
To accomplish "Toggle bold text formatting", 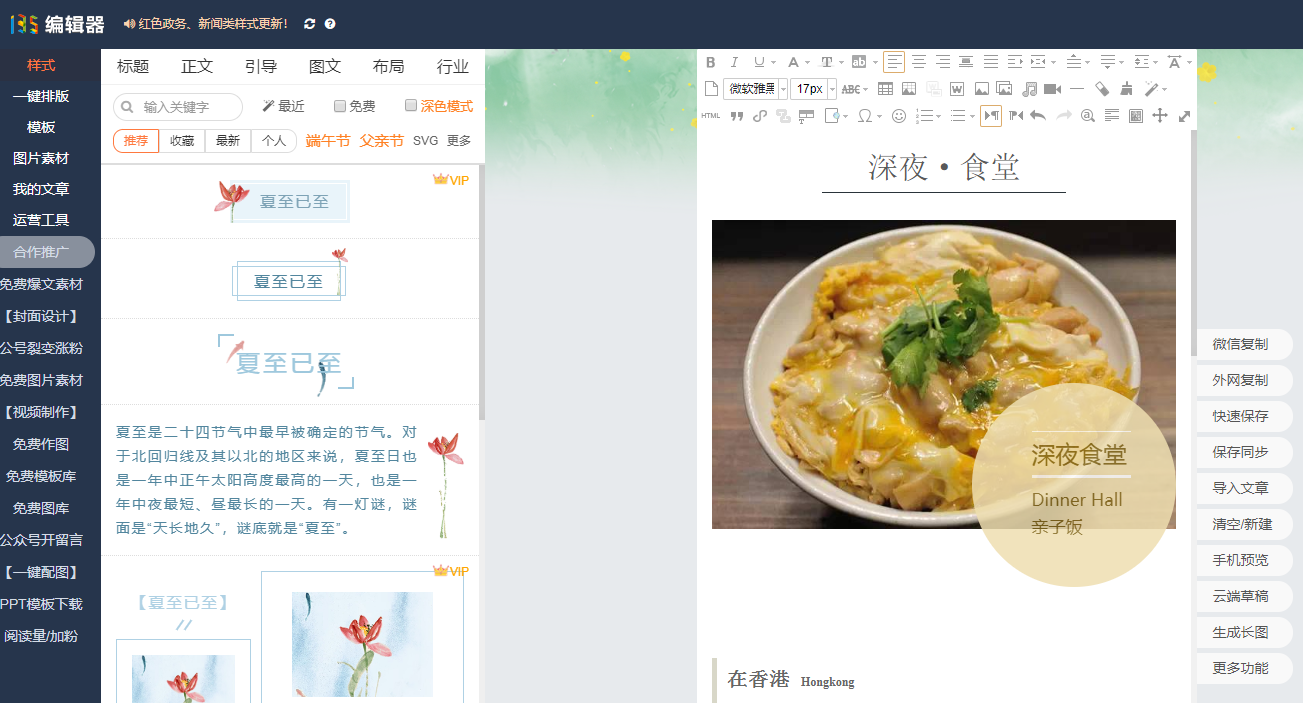I will tap(711, 62).
